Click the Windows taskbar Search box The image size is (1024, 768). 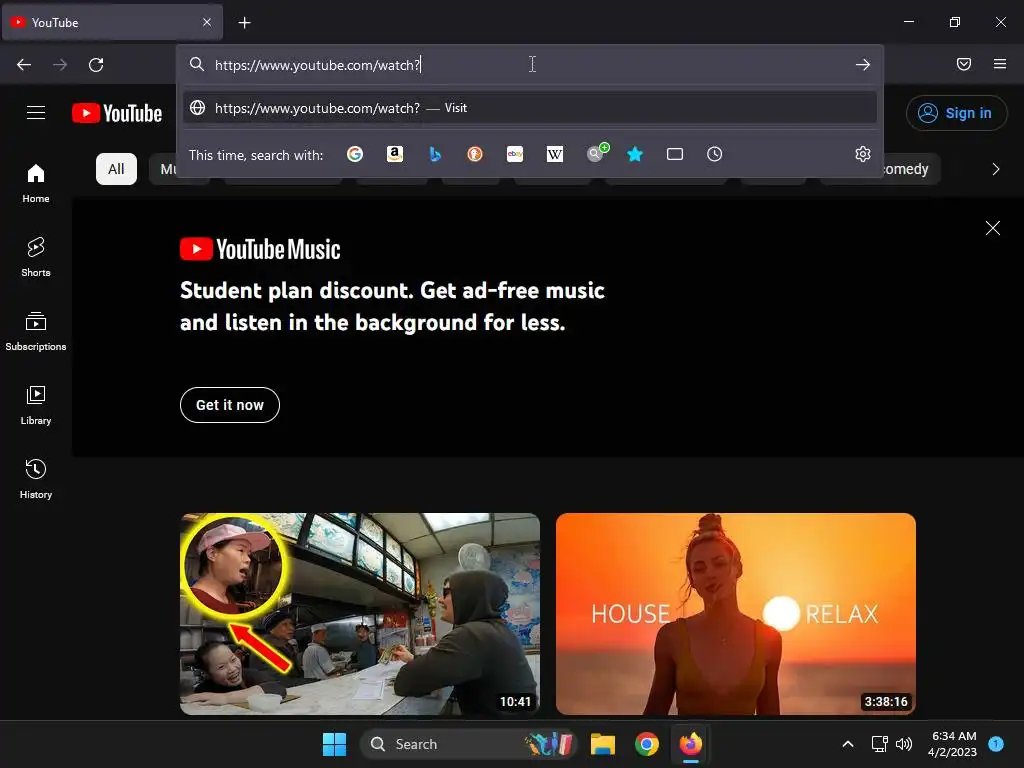point(468,744)
